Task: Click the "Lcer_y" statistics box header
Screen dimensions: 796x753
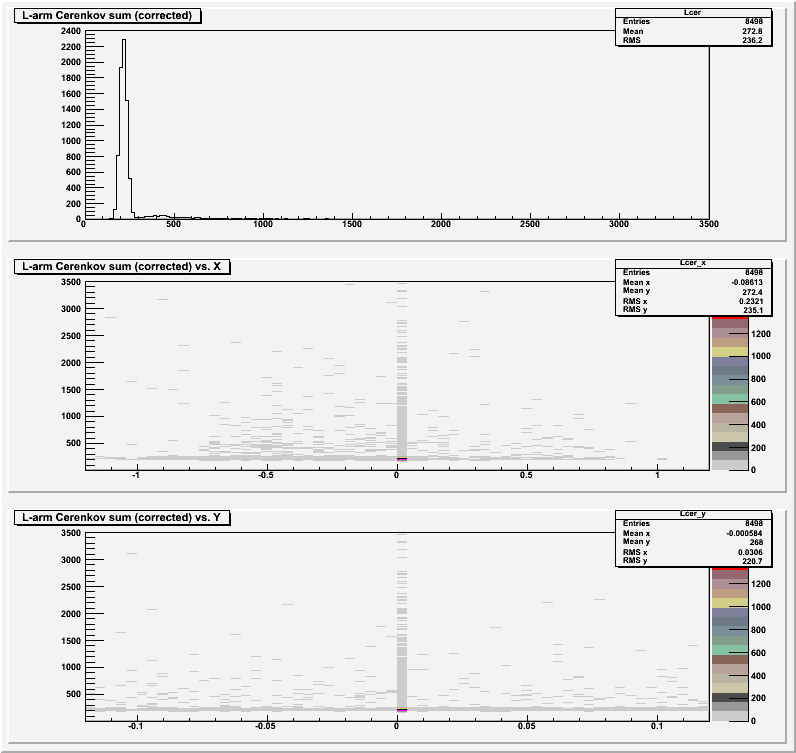Action: [x=693, y=514]
